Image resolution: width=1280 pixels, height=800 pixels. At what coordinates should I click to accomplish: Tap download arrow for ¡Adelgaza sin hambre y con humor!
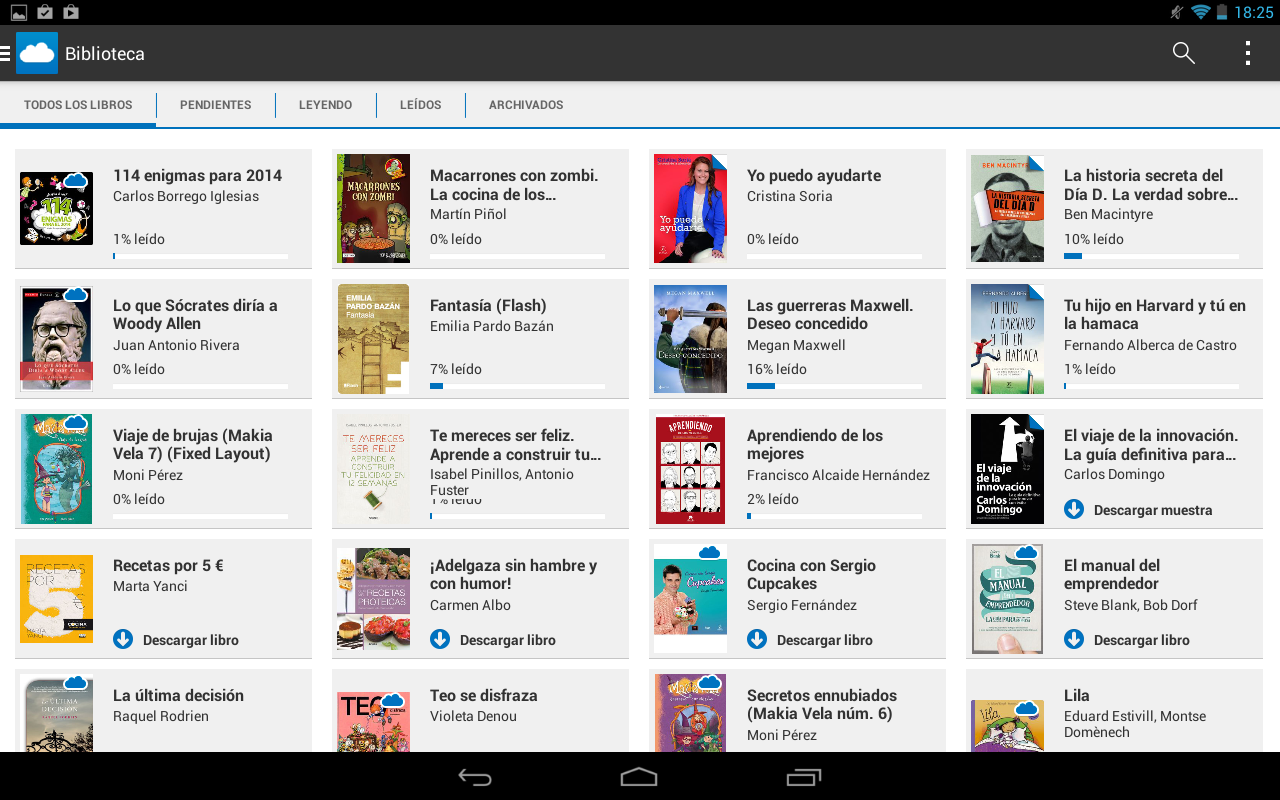pyautogui.click(x=440, y=639)
